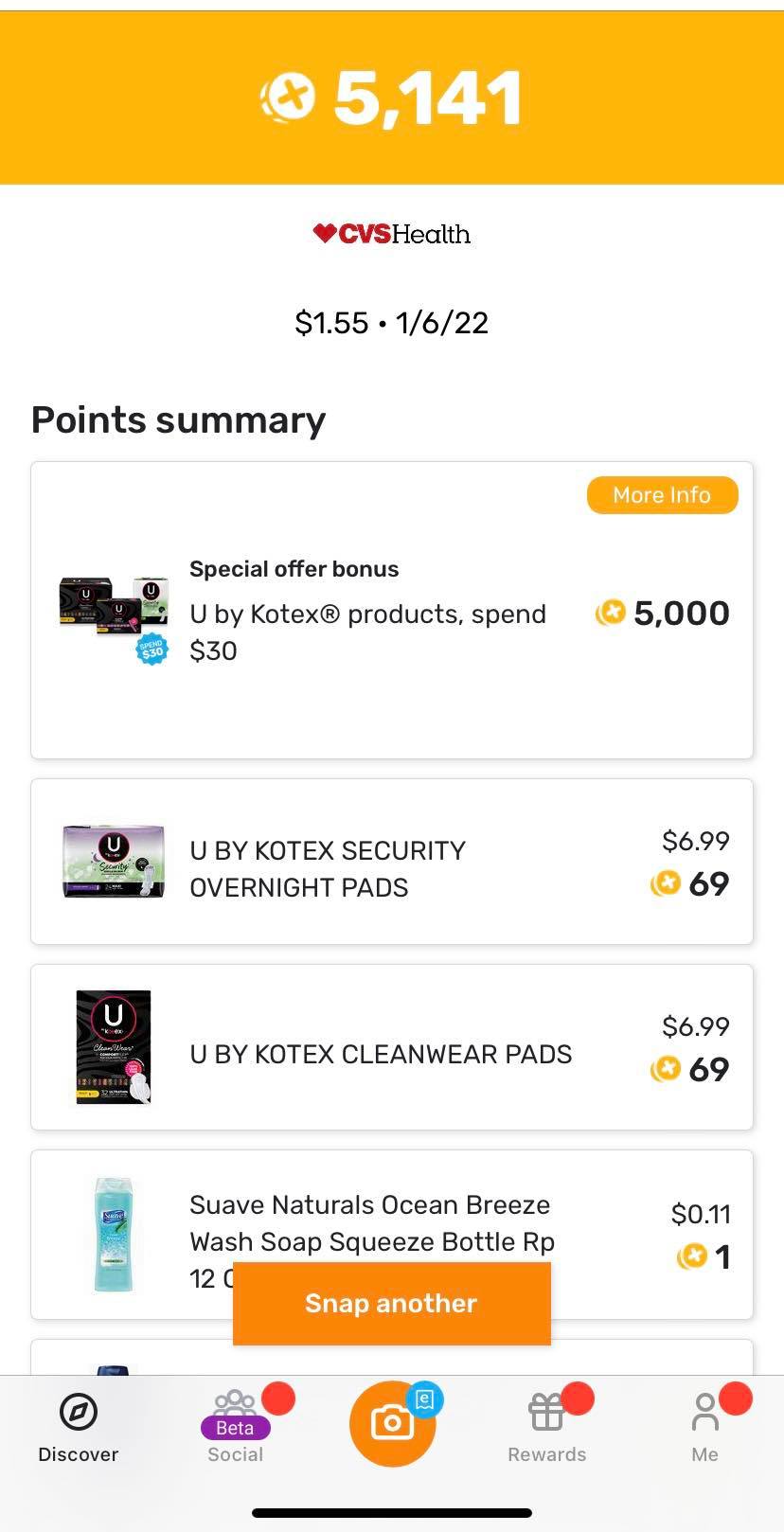Open the Rewards gift icon
784x1532 pixels.
point(546,1413)
